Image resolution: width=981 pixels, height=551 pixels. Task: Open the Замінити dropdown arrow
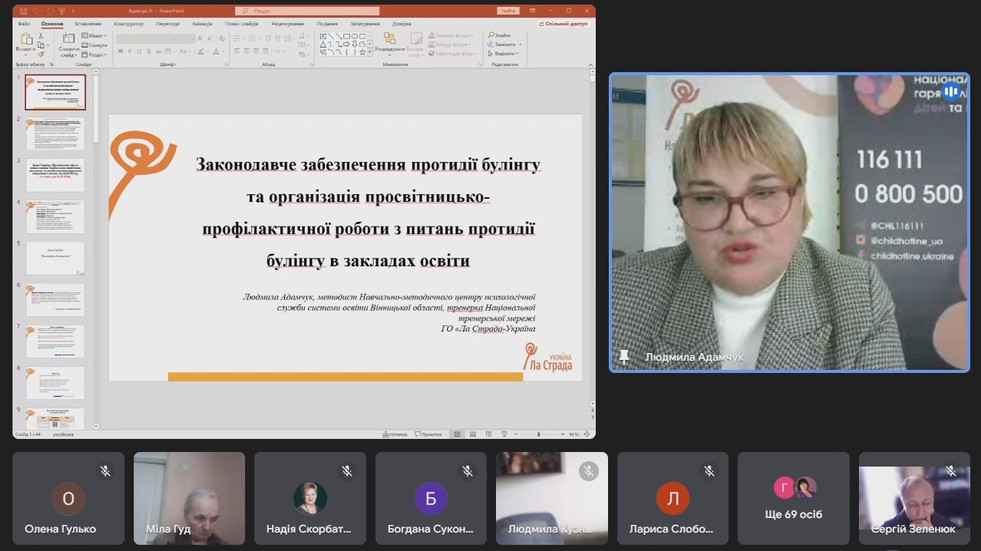(x=521, y=44)
